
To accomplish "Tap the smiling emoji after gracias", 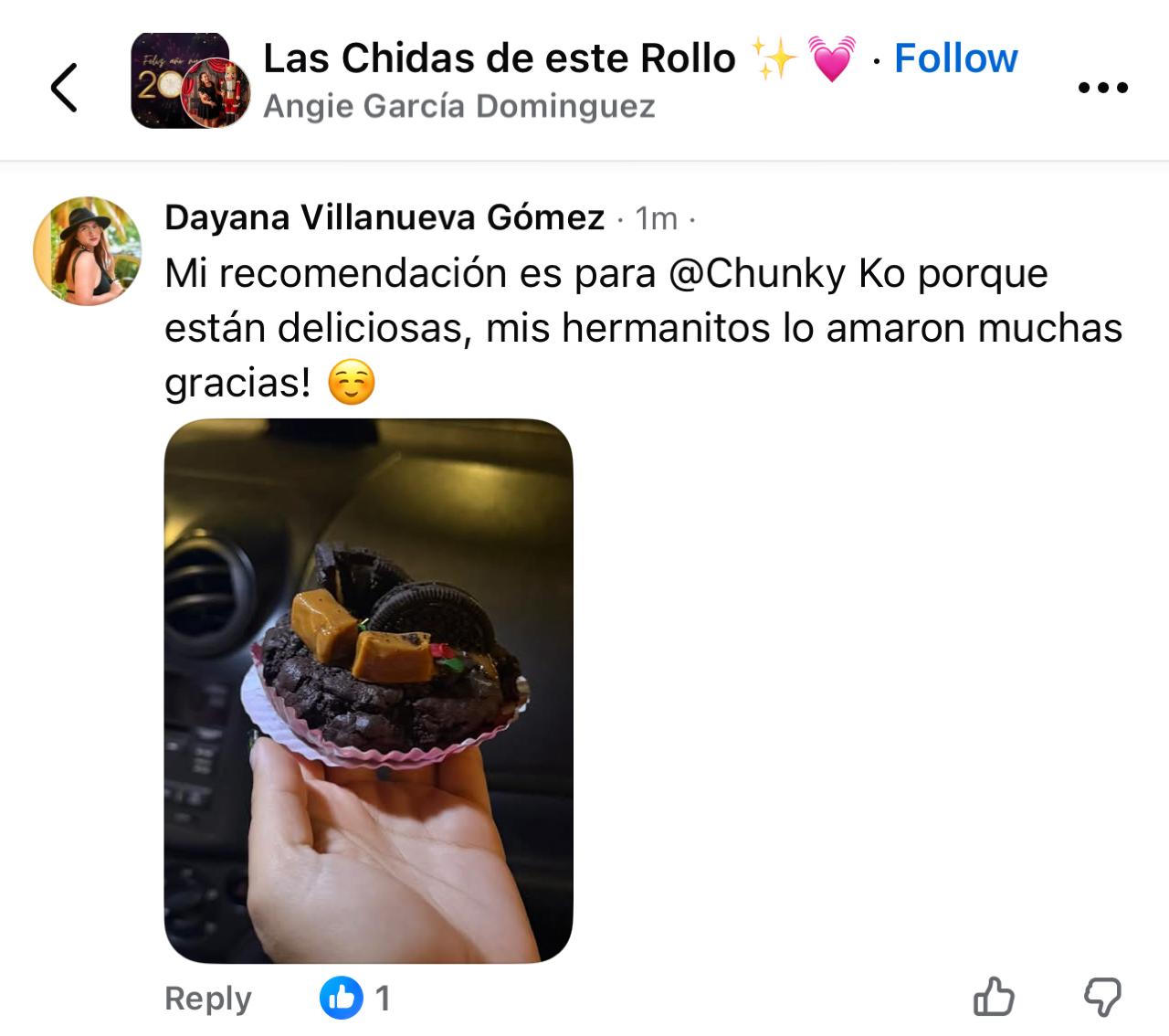I will pos(351,384).
